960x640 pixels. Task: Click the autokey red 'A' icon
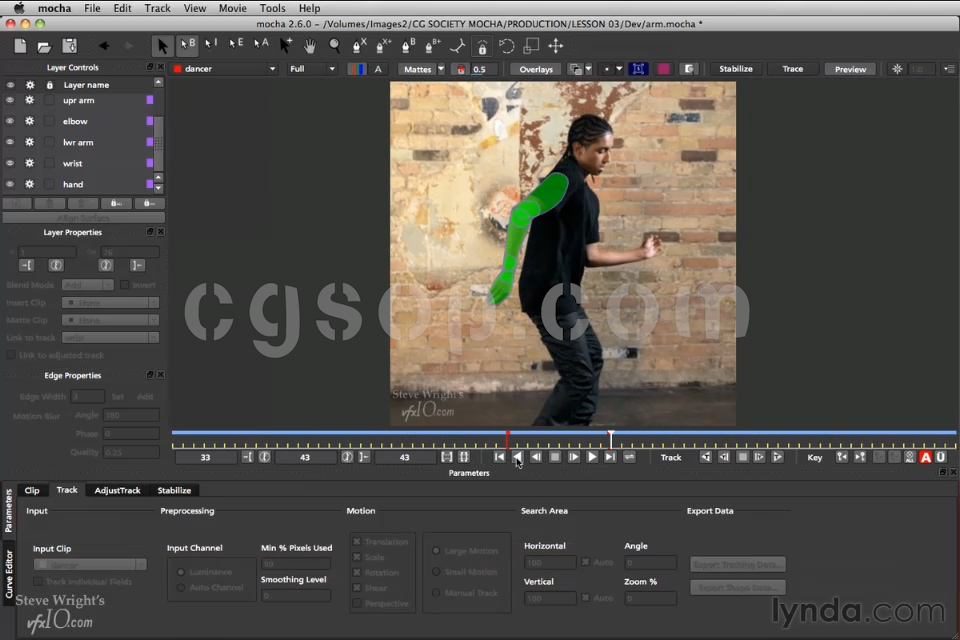click(x=926, y=457)
